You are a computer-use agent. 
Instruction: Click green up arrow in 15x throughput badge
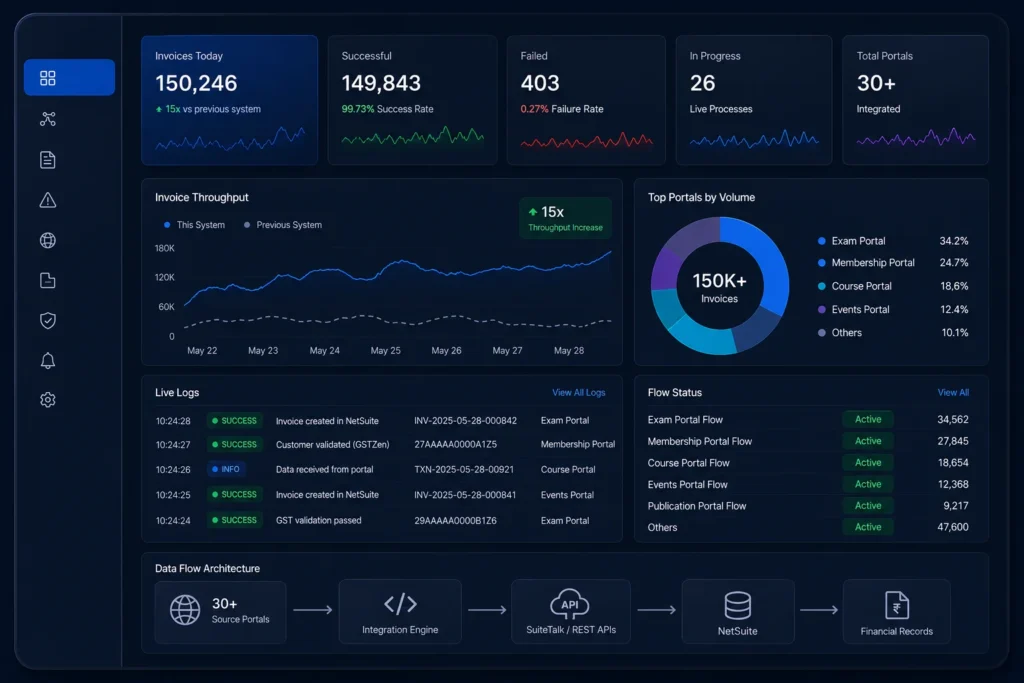tap(533, 212)
